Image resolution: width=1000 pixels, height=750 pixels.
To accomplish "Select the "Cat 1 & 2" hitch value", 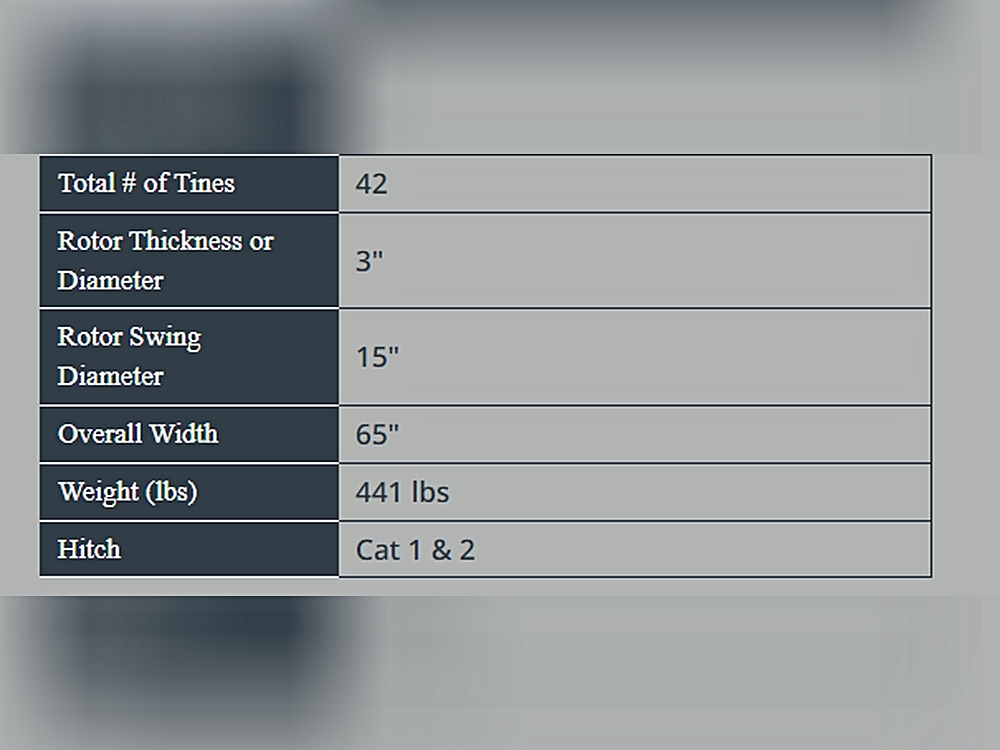I will [415, 550].
